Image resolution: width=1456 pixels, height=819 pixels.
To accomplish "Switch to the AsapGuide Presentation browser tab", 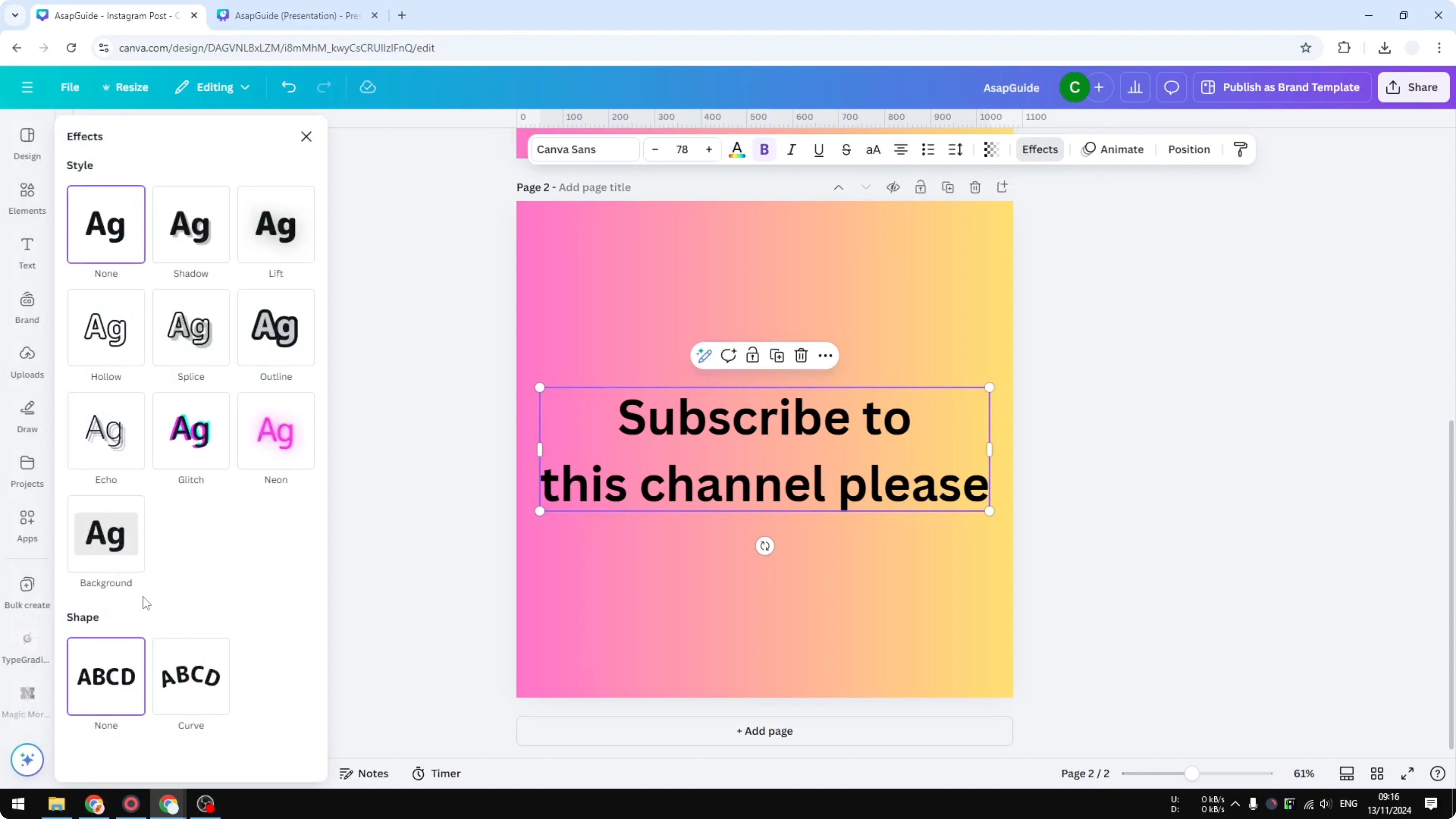I will [288, 15].
